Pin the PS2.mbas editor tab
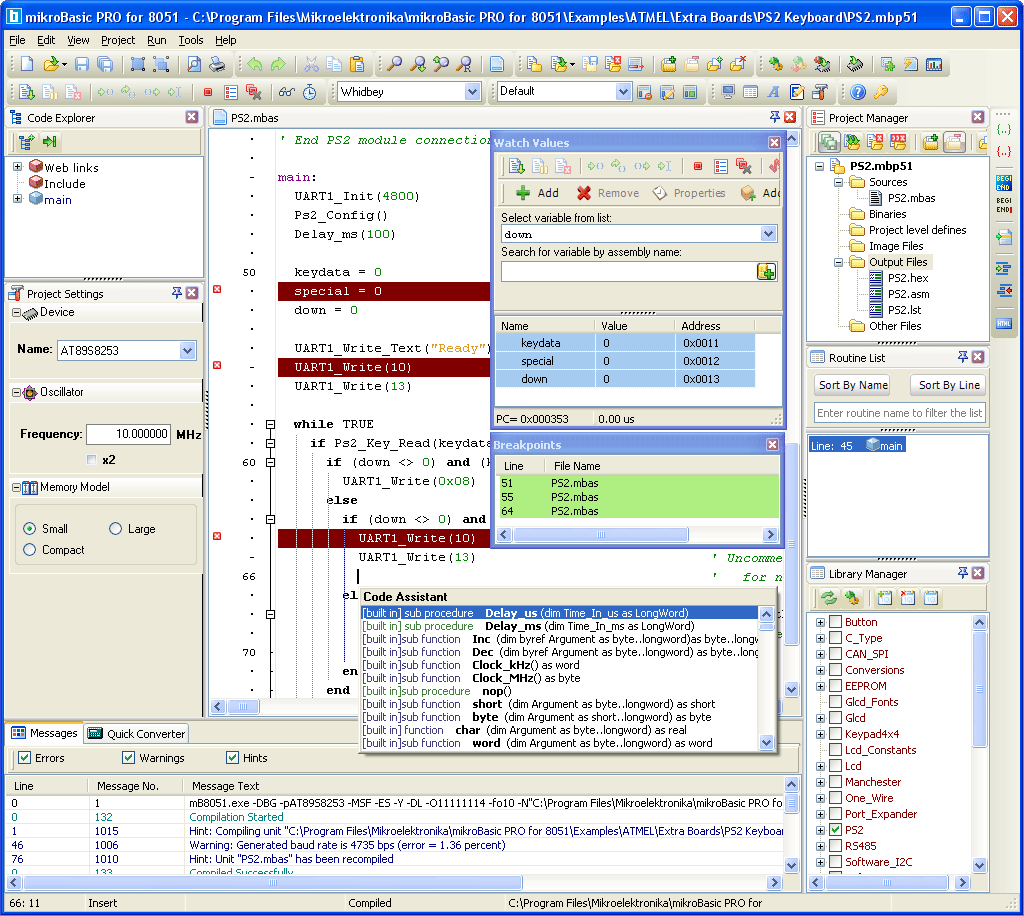 pos(775,117)
